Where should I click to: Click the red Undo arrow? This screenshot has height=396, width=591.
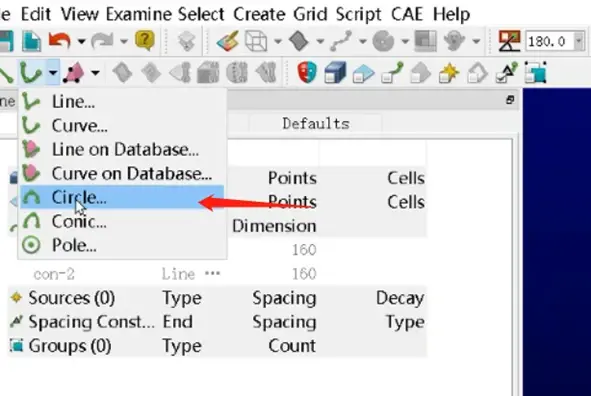click(60, 41)
